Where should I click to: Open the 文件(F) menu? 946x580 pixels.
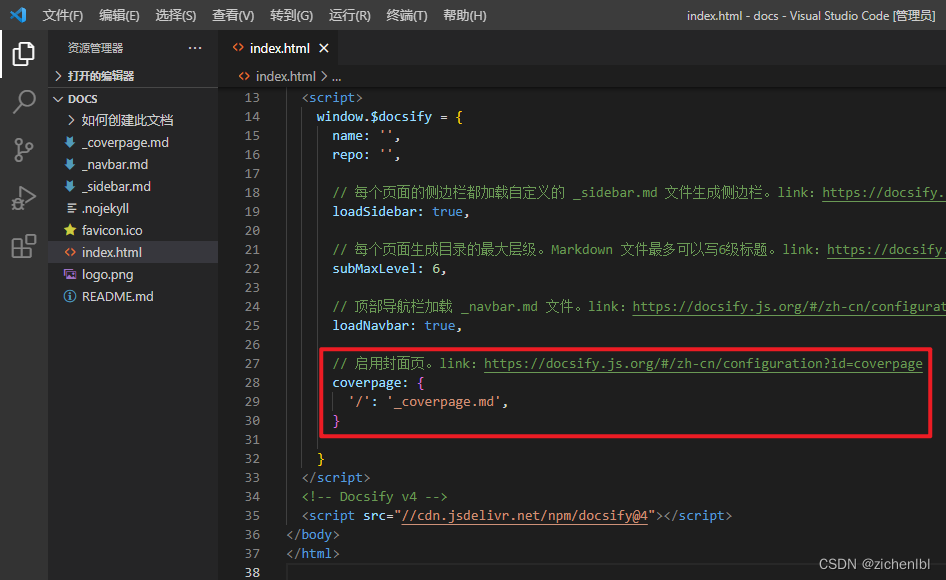pyautogui.click(x=63, y=15)
